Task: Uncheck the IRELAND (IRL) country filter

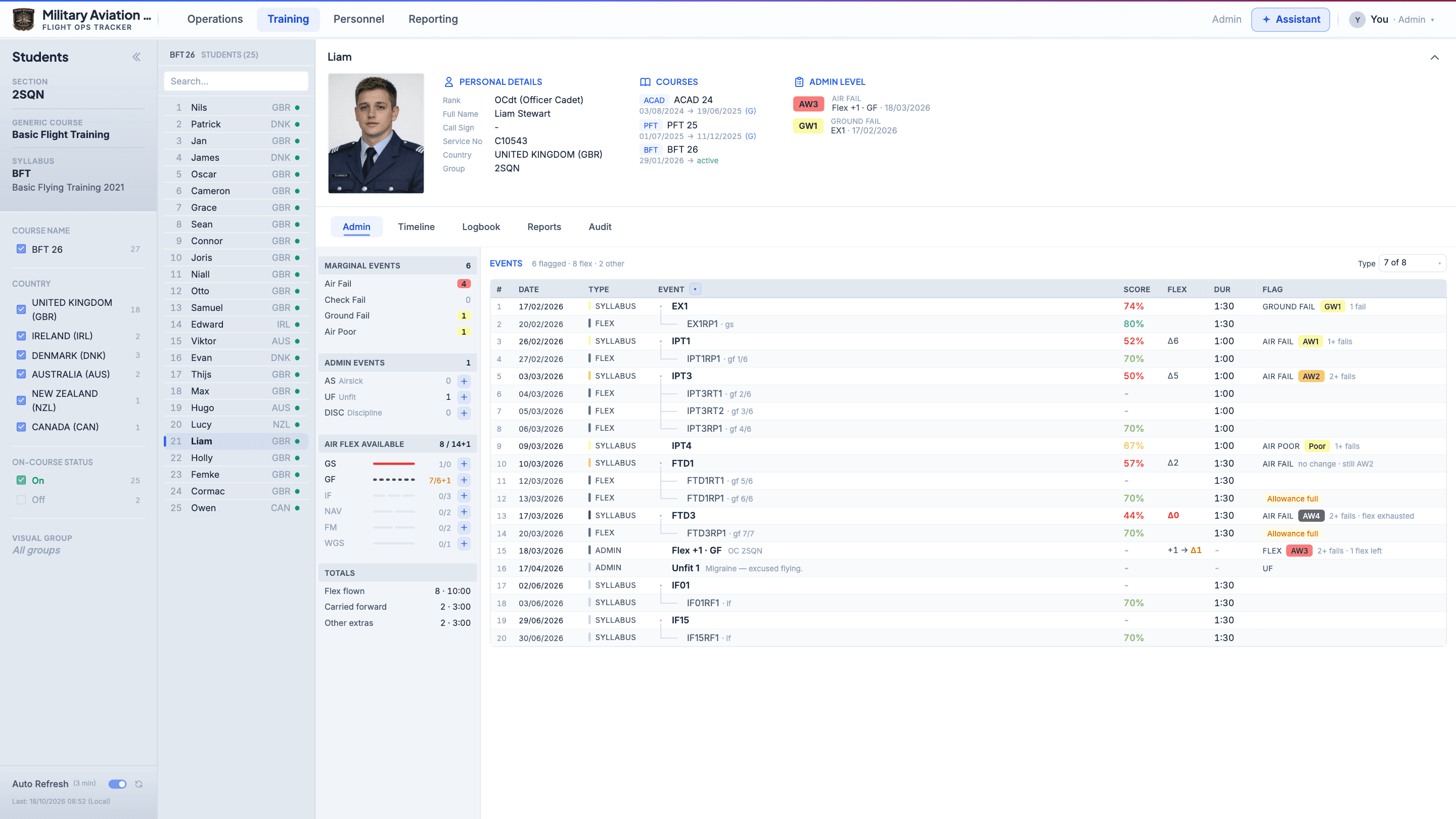Action: click(21, 336)
